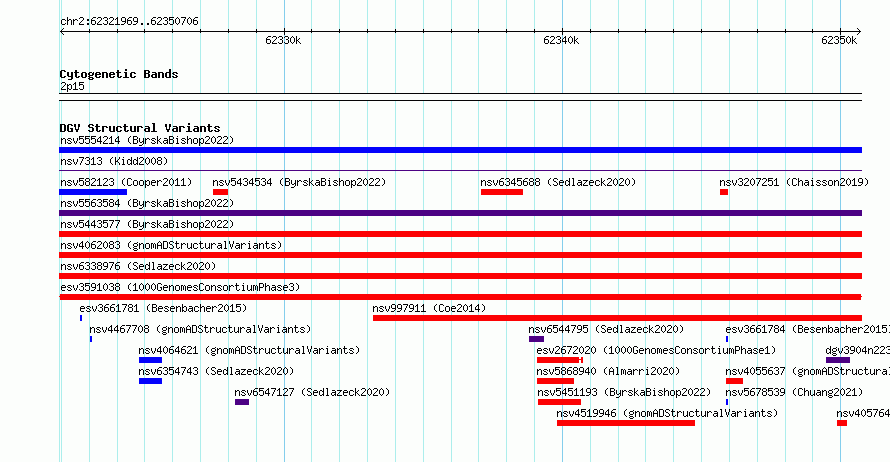The width and height of the screenshot is (890, 462).
Task: Open the nsv7313 (Kidd2008) label
Action: (x=114, y=161)
